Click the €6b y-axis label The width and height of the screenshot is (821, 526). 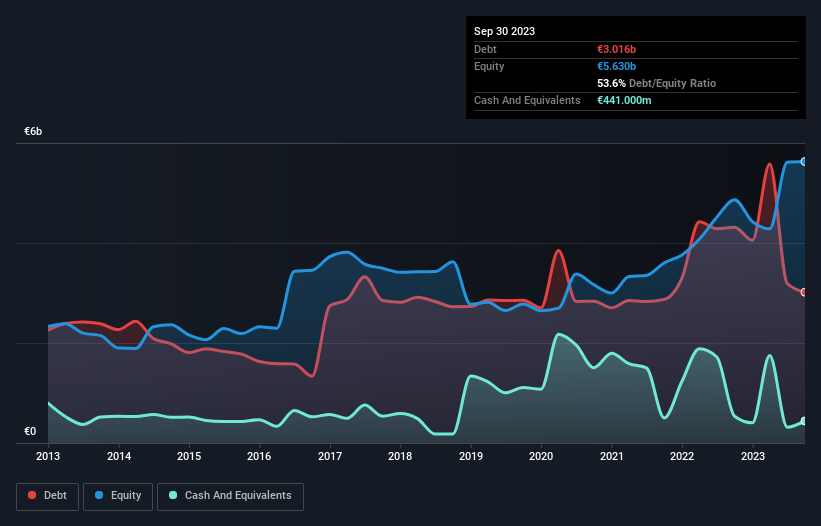33,131
